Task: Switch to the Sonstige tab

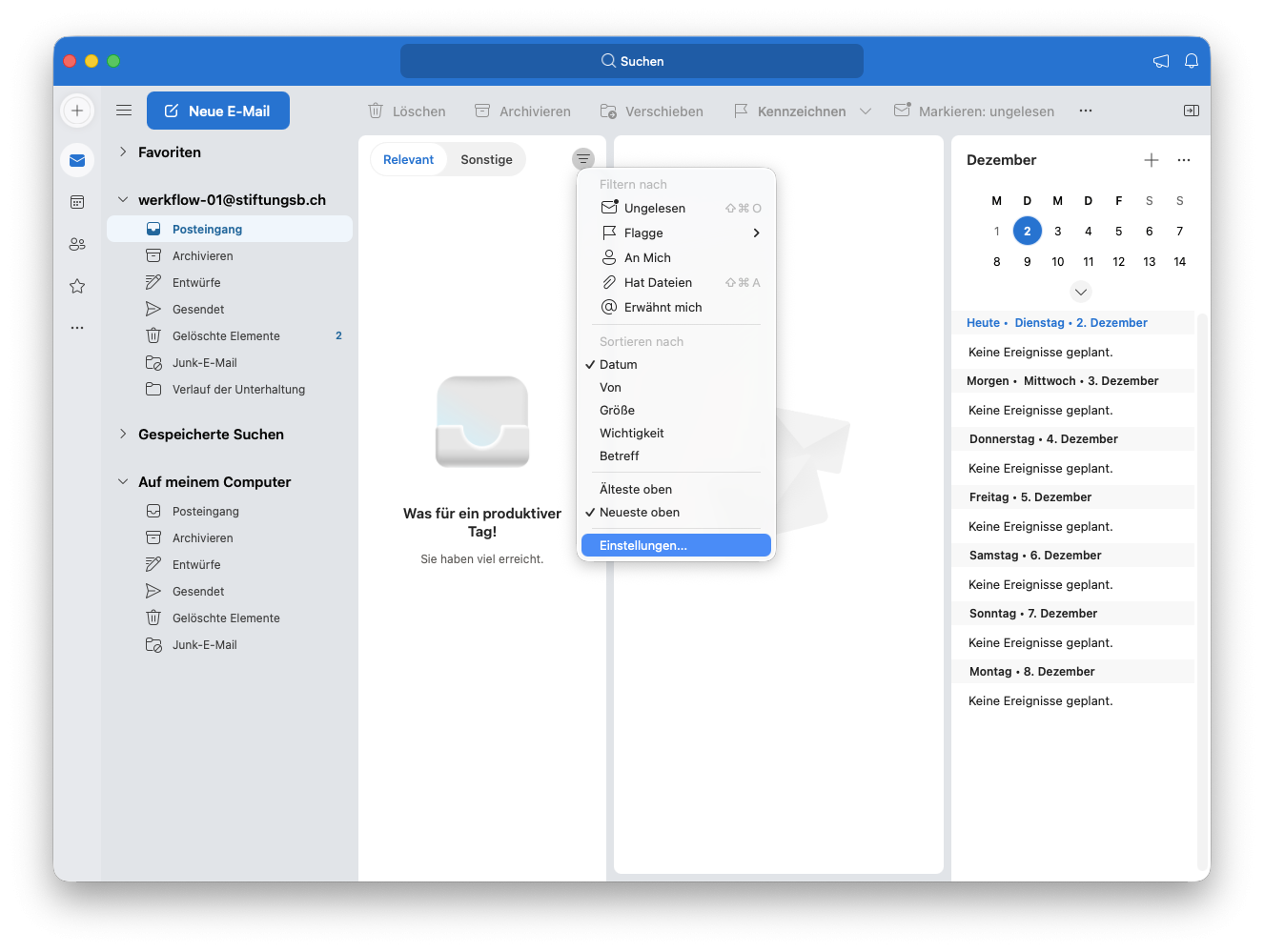Action: (x=486, y=160)
